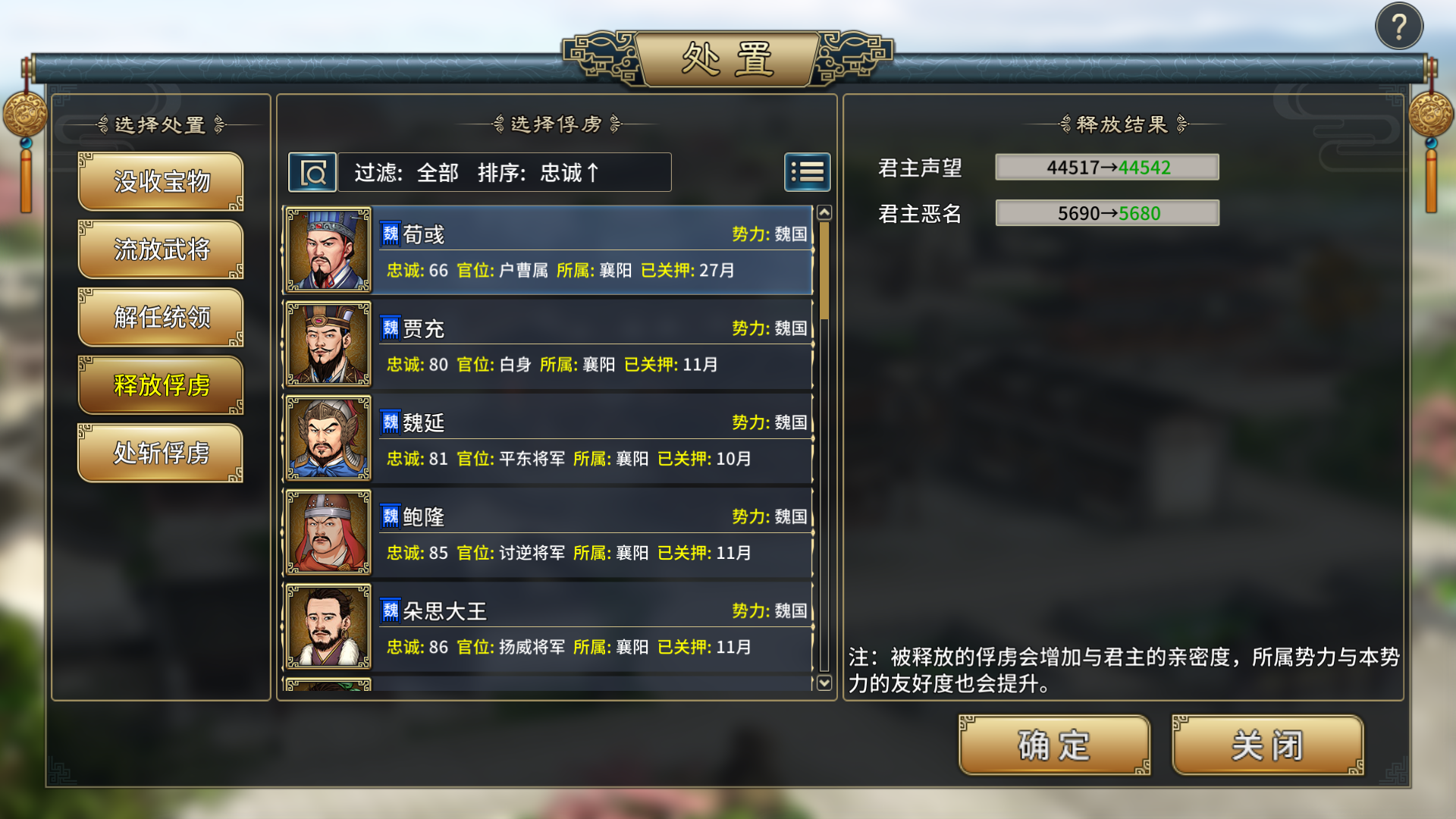Choose 鲍隆's portrait

(x=328, y=532)
